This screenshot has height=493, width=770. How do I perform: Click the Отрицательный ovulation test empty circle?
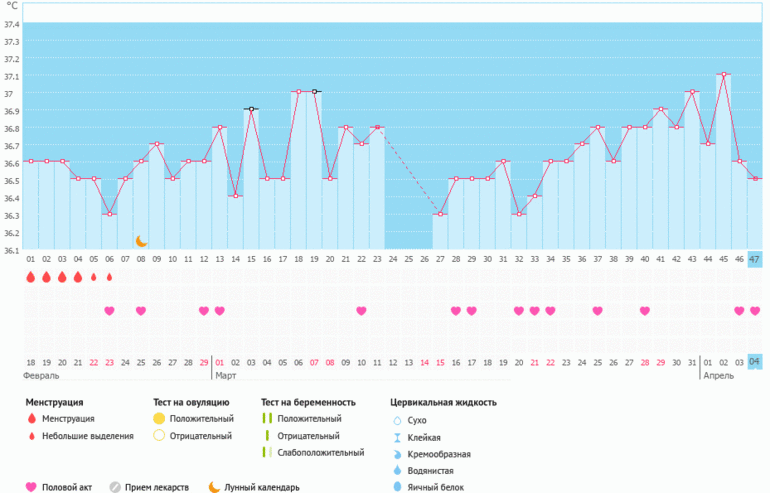point(159,436)
